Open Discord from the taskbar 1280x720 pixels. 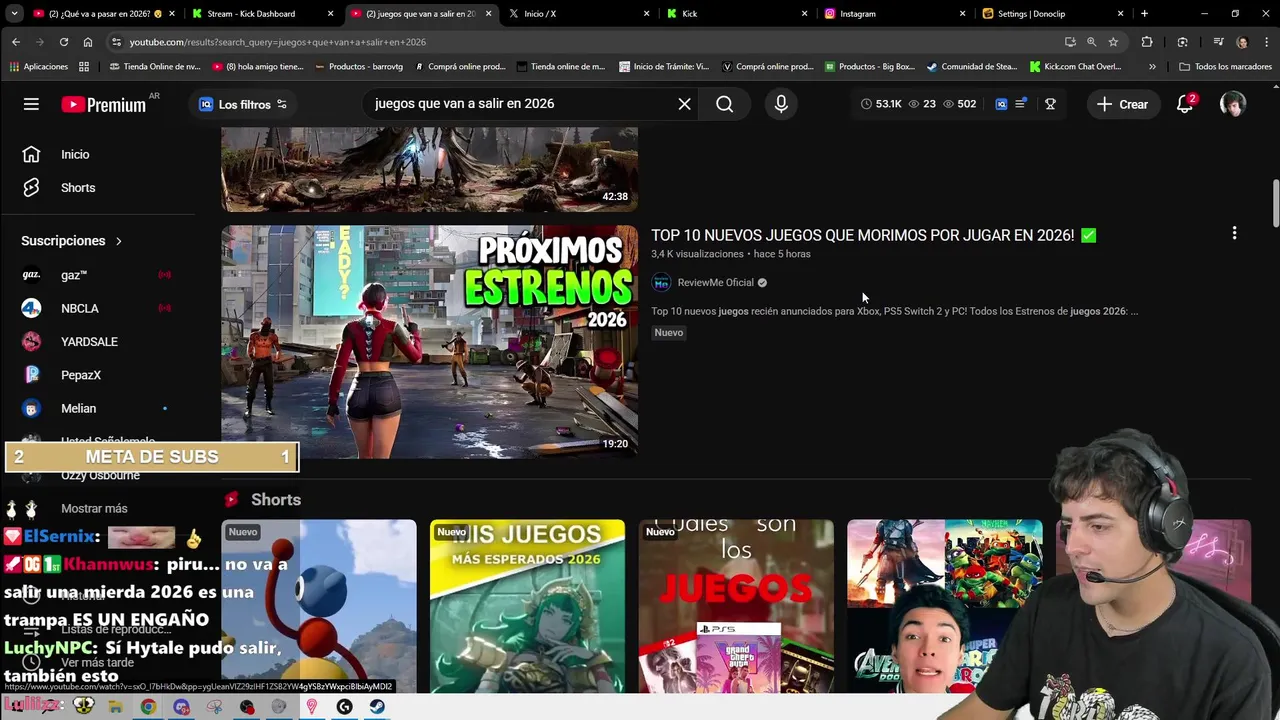tap(181, 707)
